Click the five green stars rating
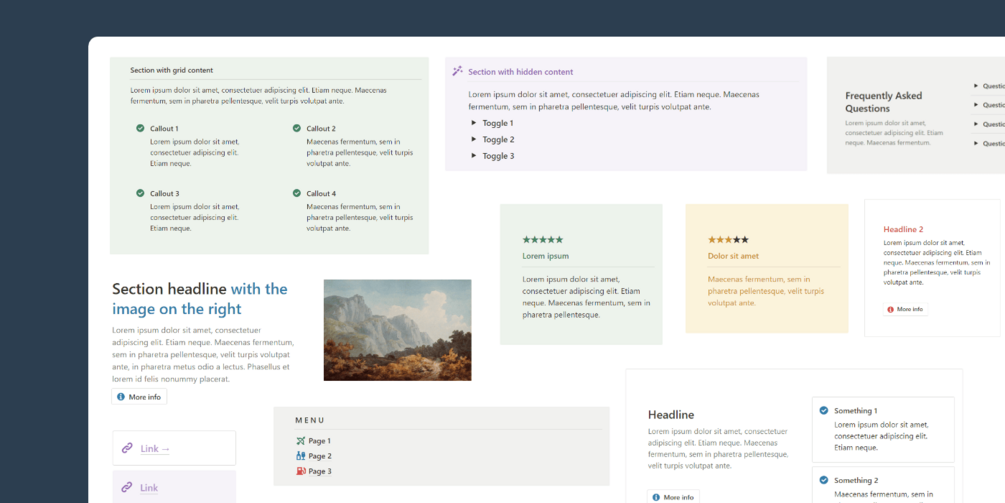1005x503 pixels. 542,240
